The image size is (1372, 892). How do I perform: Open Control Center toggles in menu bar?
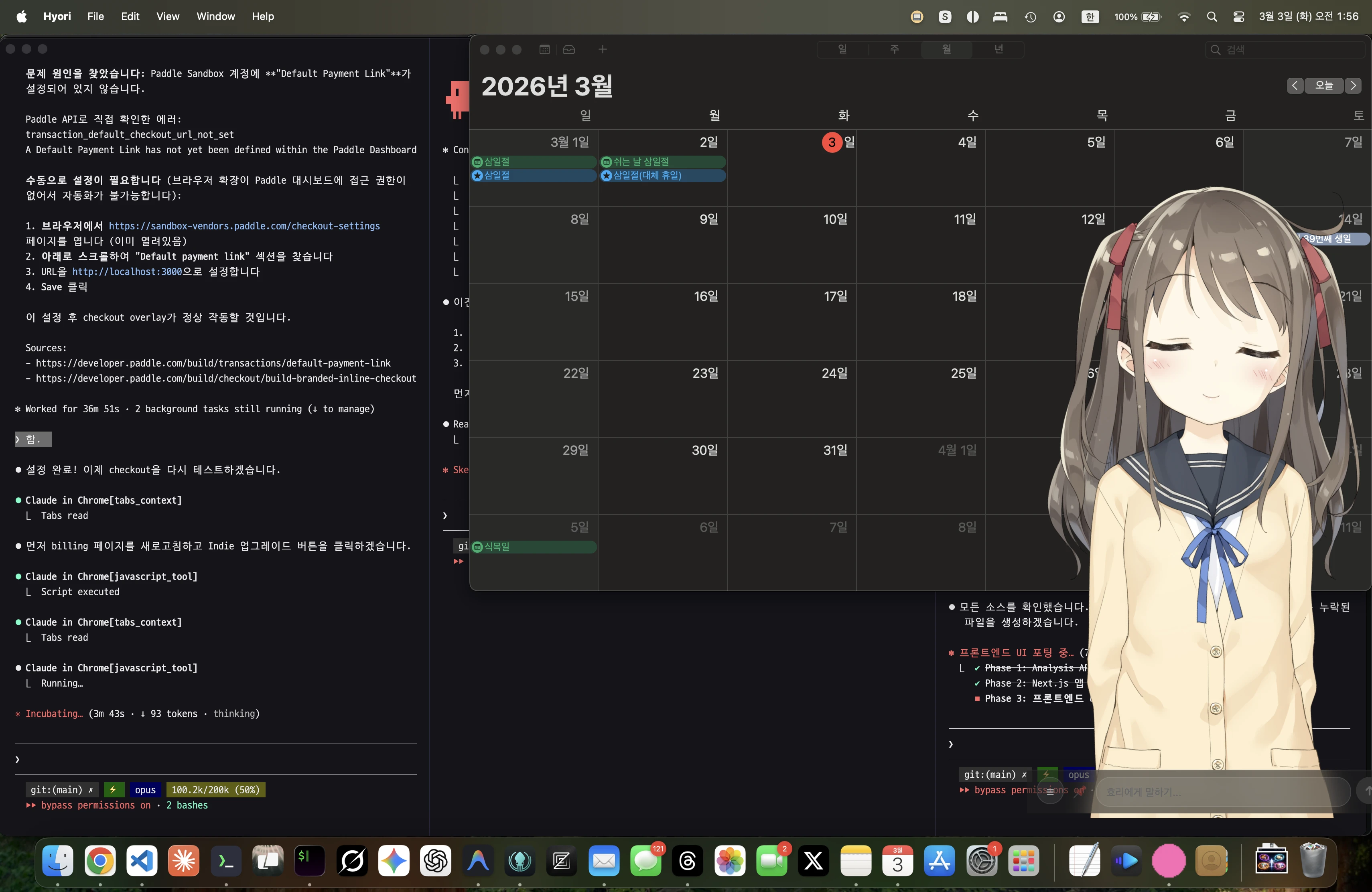click(1238, 17)
